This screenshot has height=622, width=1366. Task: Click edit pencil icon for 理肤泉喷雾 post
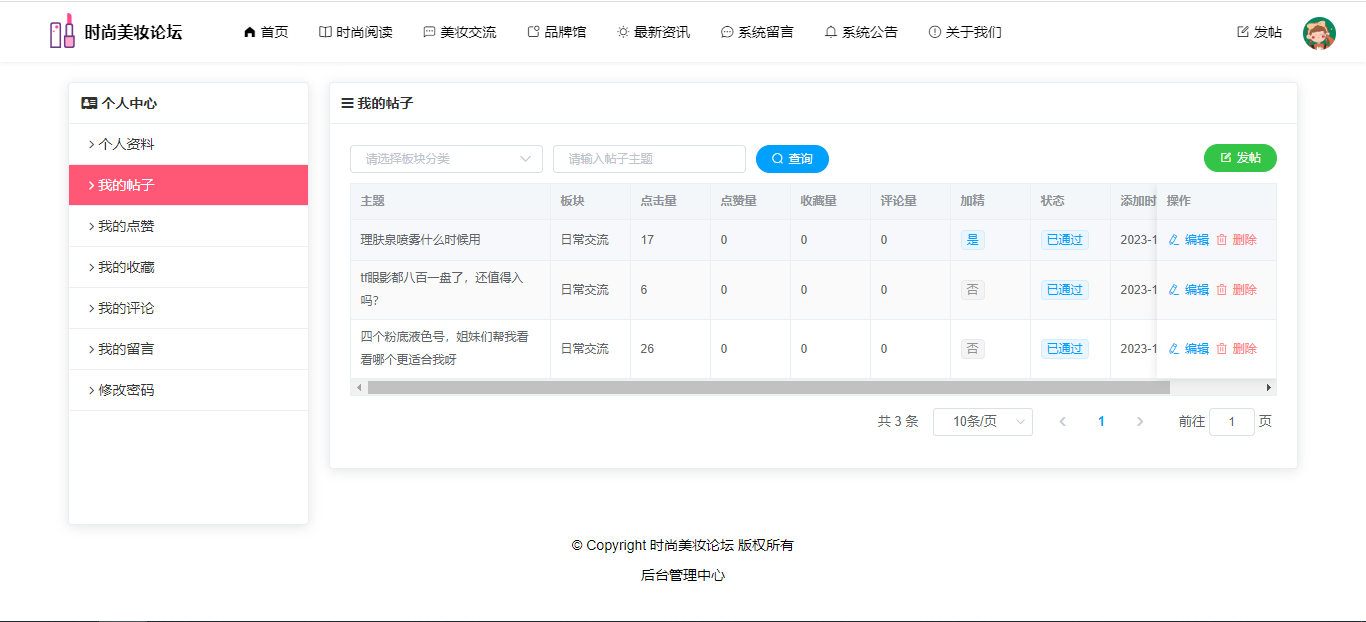click(1174, 240)
